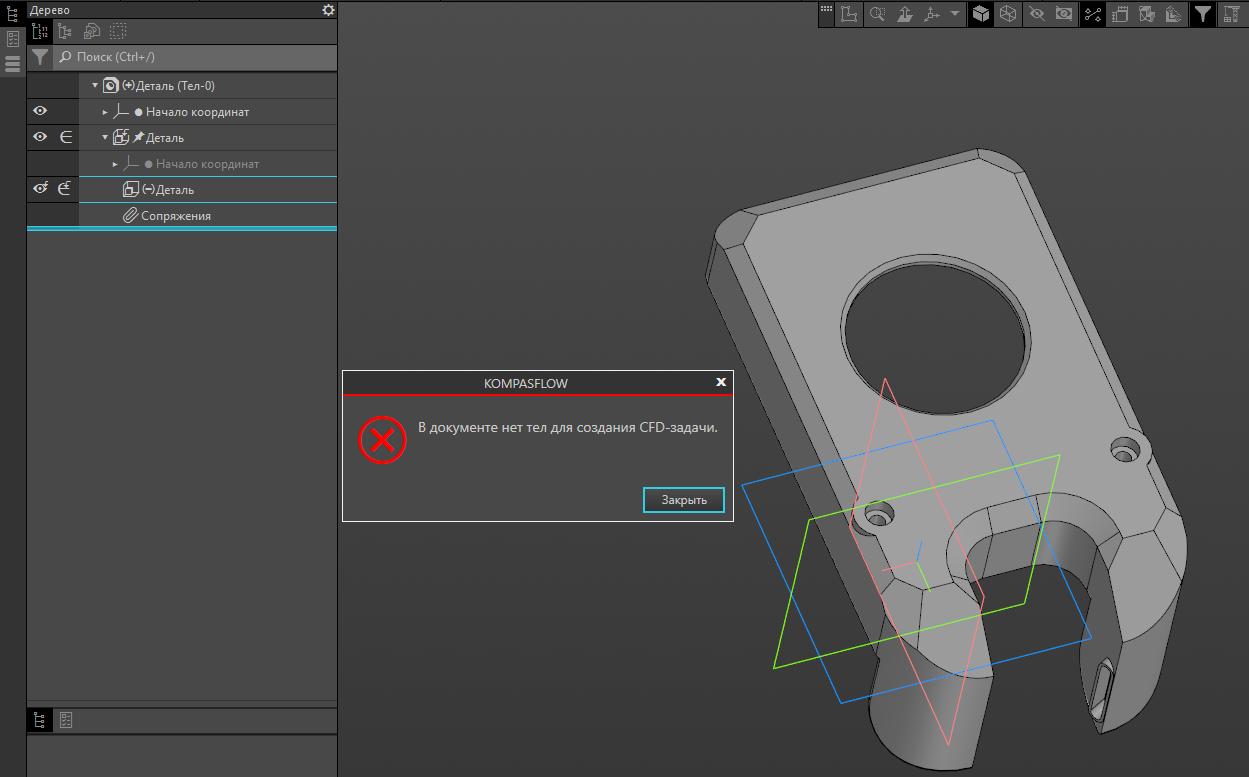This screenshot has width=1249, height=777.
Task: Open the tree filter funnel icon
Action: tap(39, 57)
